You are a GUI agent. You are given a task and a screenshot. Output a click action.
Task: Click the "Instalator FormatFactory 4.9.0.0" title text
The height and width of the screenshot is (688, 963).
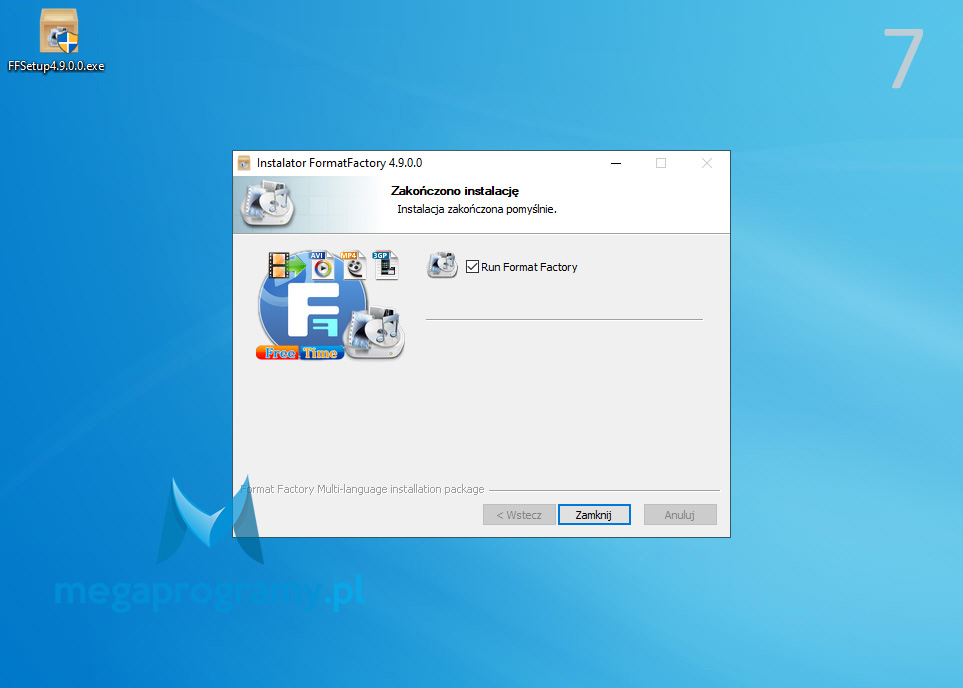340,163
